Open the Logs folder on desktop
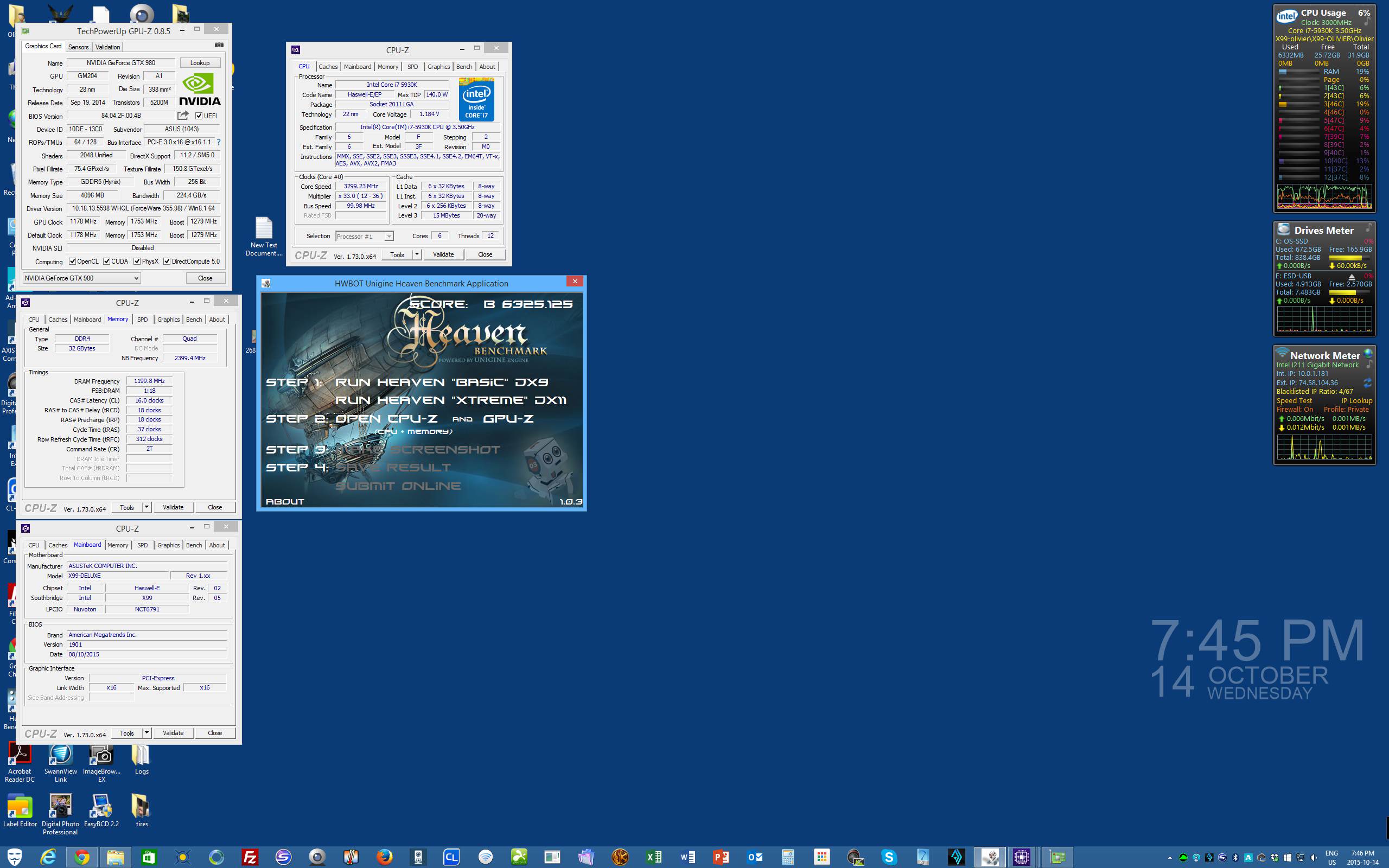This screenshot has height=868, width=1389. tap(141, 759)
